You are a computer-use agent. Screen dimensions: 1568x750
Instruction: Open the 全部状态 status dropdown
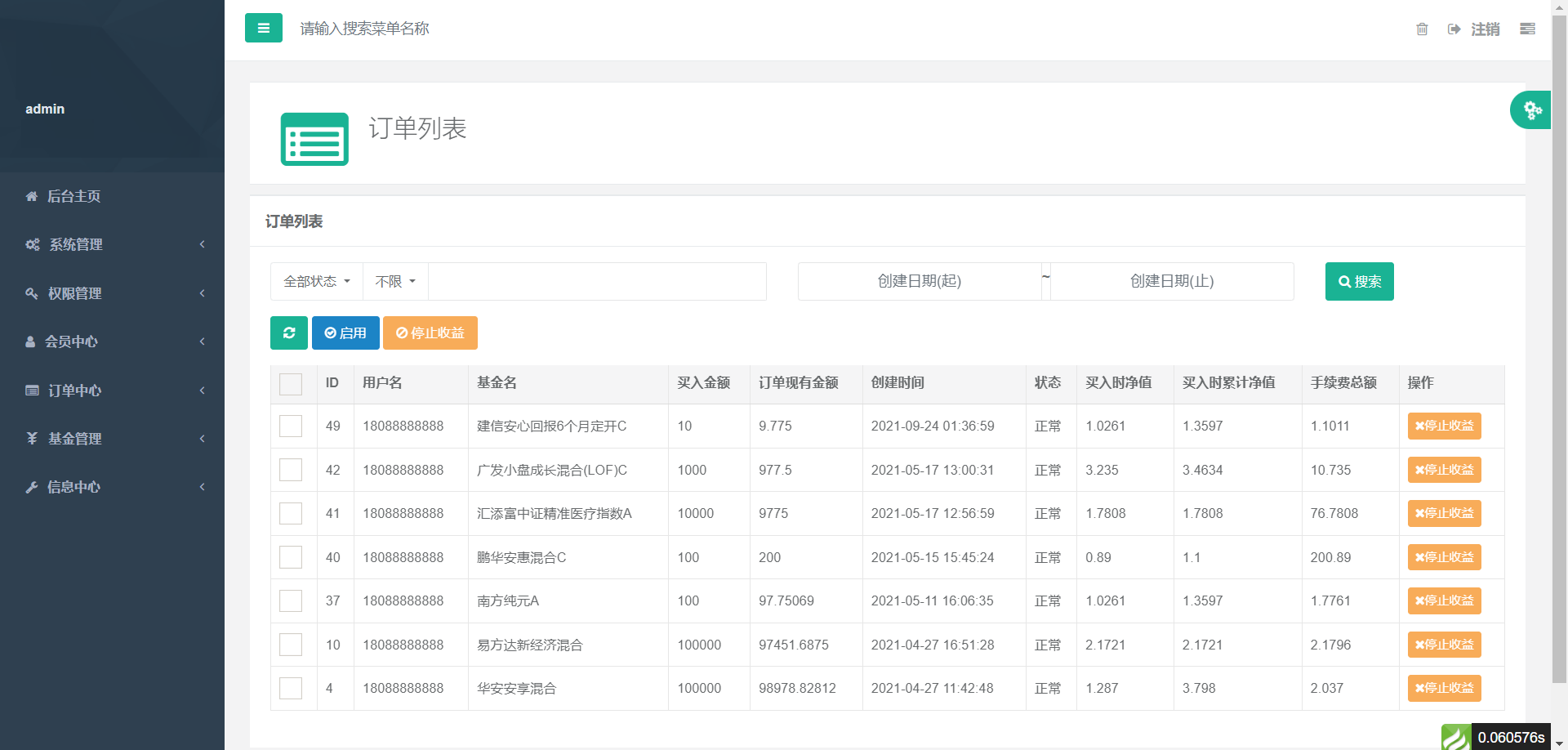click(x=316, y=282)
